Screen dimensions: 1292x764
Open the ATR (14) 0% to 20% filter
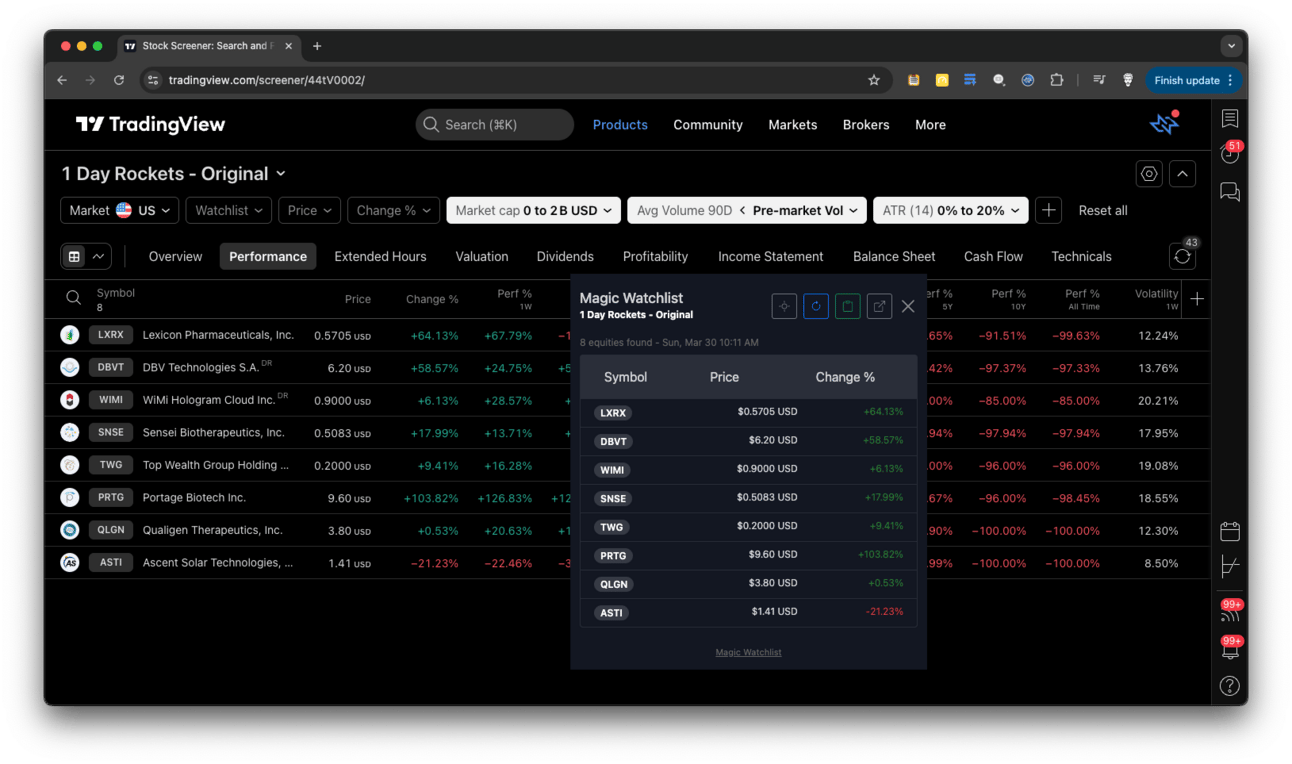point(950,210)
